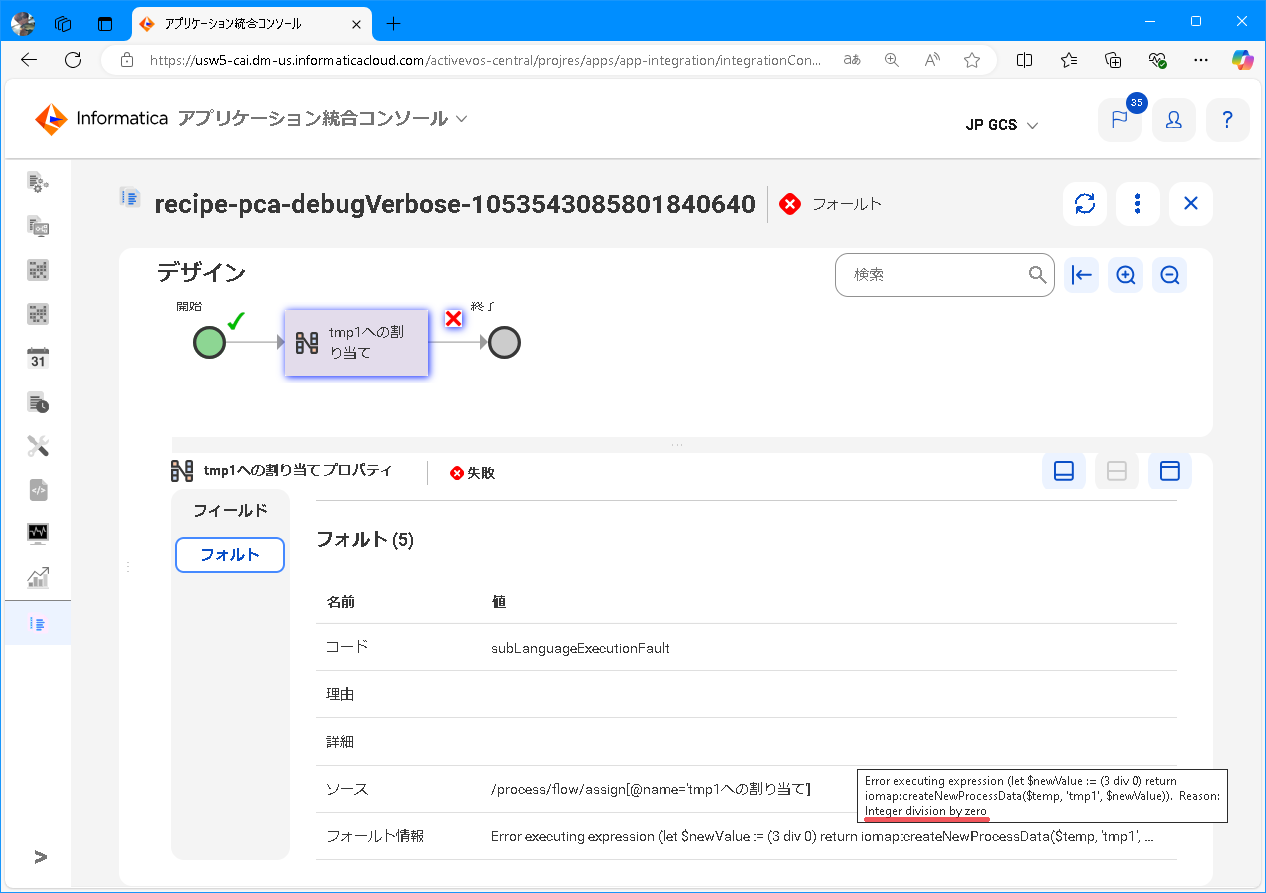Add page to favorites star icon
Screen dimensions: 1266x893
pyautogui.click(x=972, y=60)
